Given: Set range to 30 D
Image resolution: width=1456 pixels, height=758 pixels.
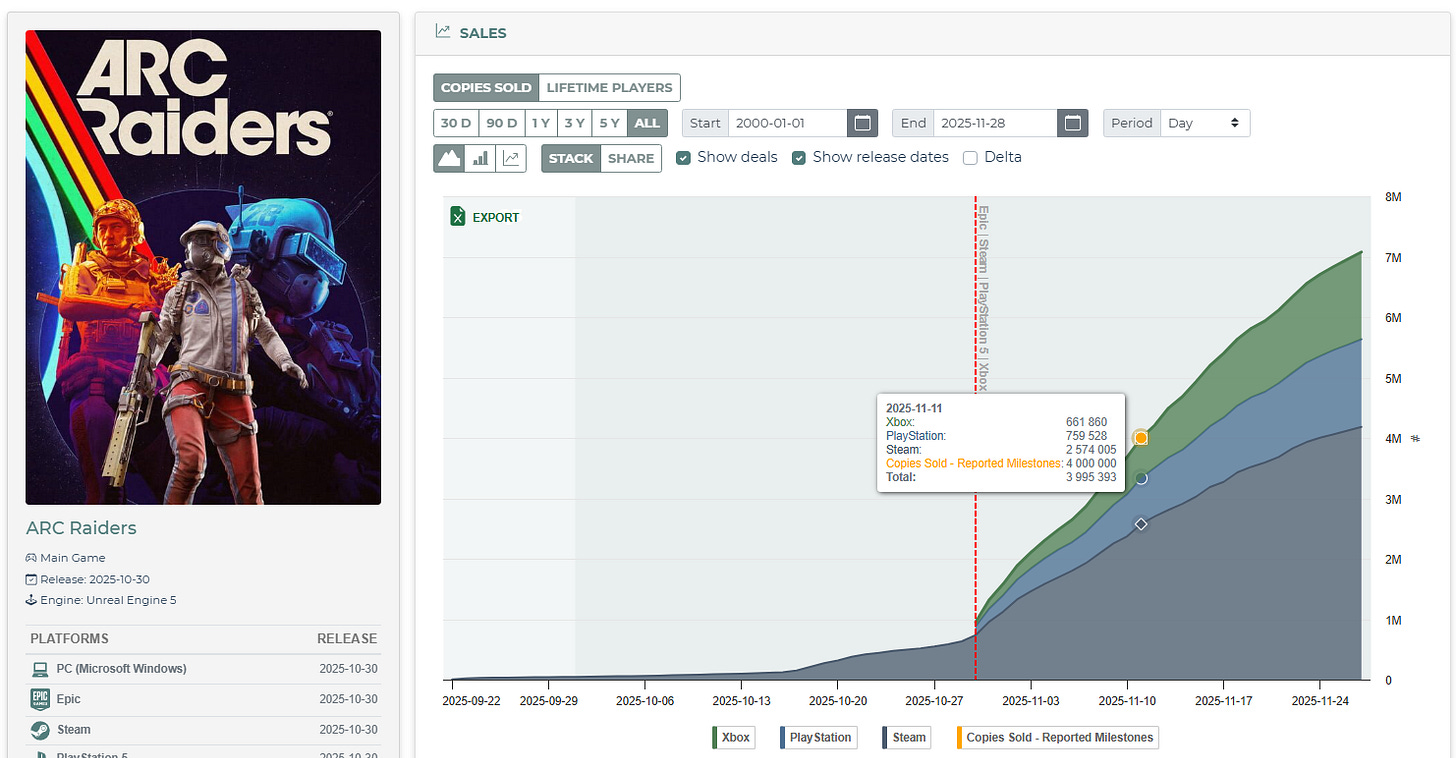Looking at the screenshot, I should pos(455,123).
